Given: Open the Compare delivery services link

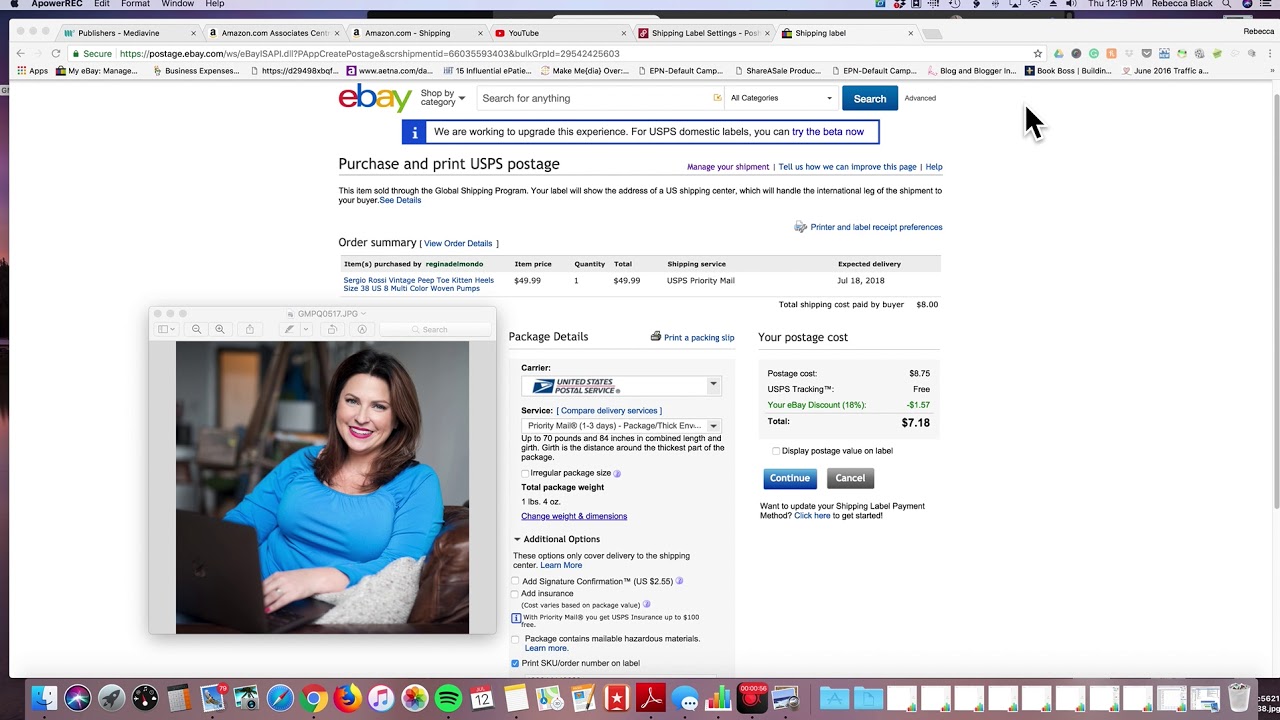Looking at the screenshot, I should coord(608,411).
